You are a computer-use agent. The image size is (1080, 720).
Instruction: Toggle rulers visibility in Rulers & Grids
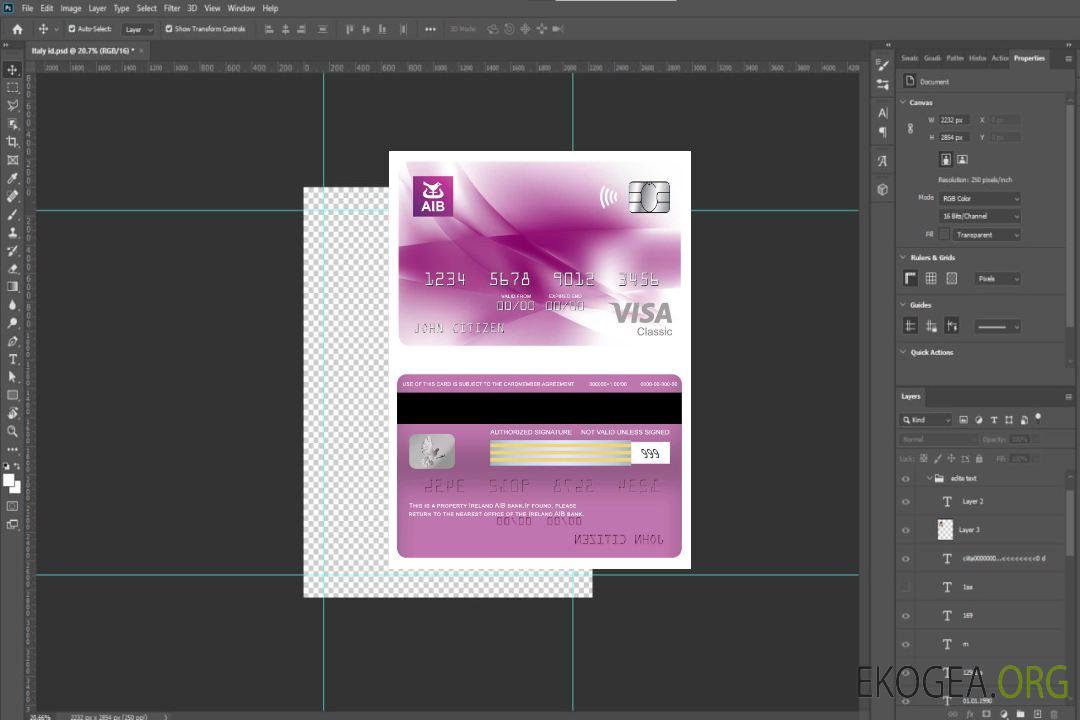point(910,278)
